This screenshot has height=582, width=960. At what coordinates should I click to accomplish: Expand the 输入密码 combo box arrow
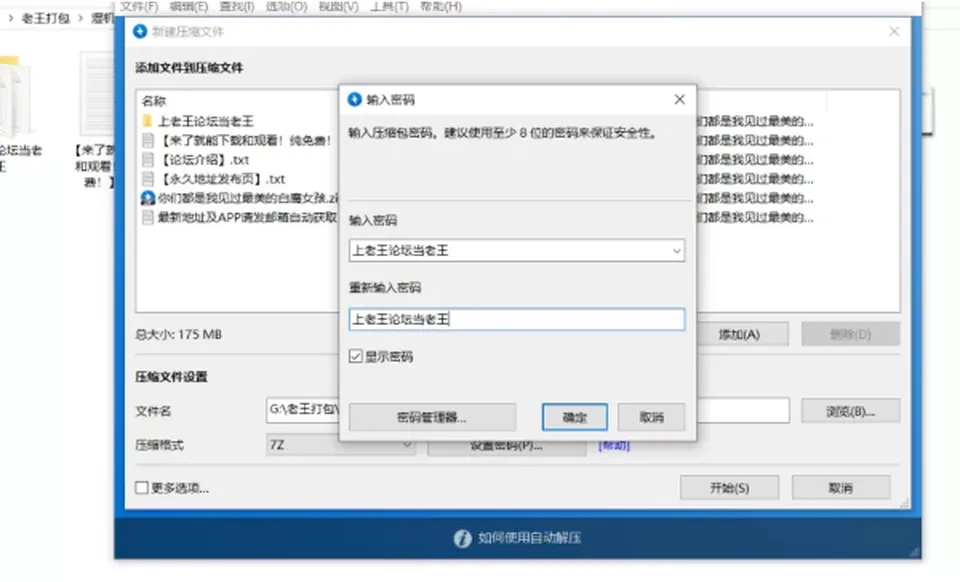677,251
